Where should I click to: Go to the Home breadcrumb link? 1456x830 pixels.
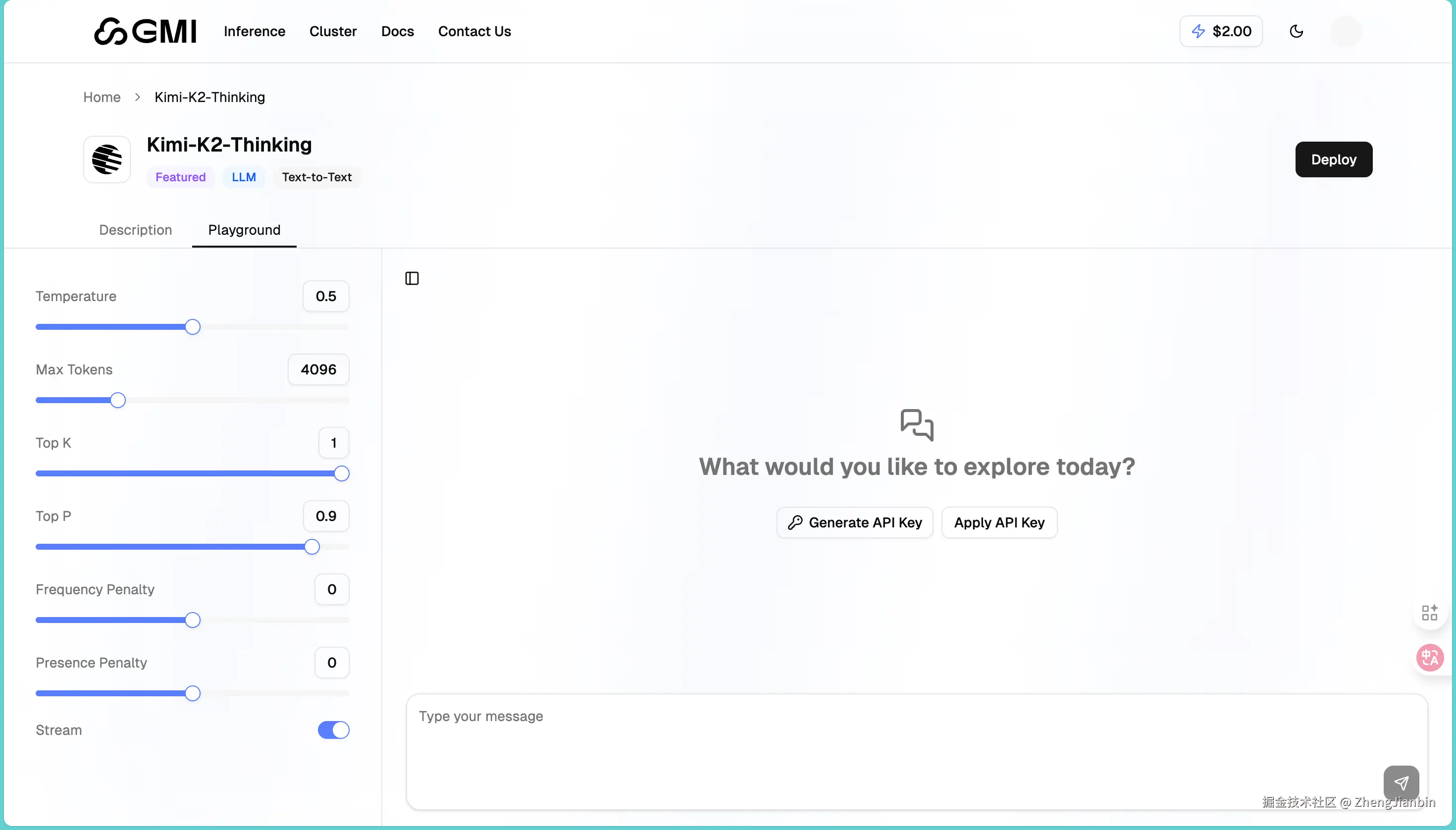(102, 98)
